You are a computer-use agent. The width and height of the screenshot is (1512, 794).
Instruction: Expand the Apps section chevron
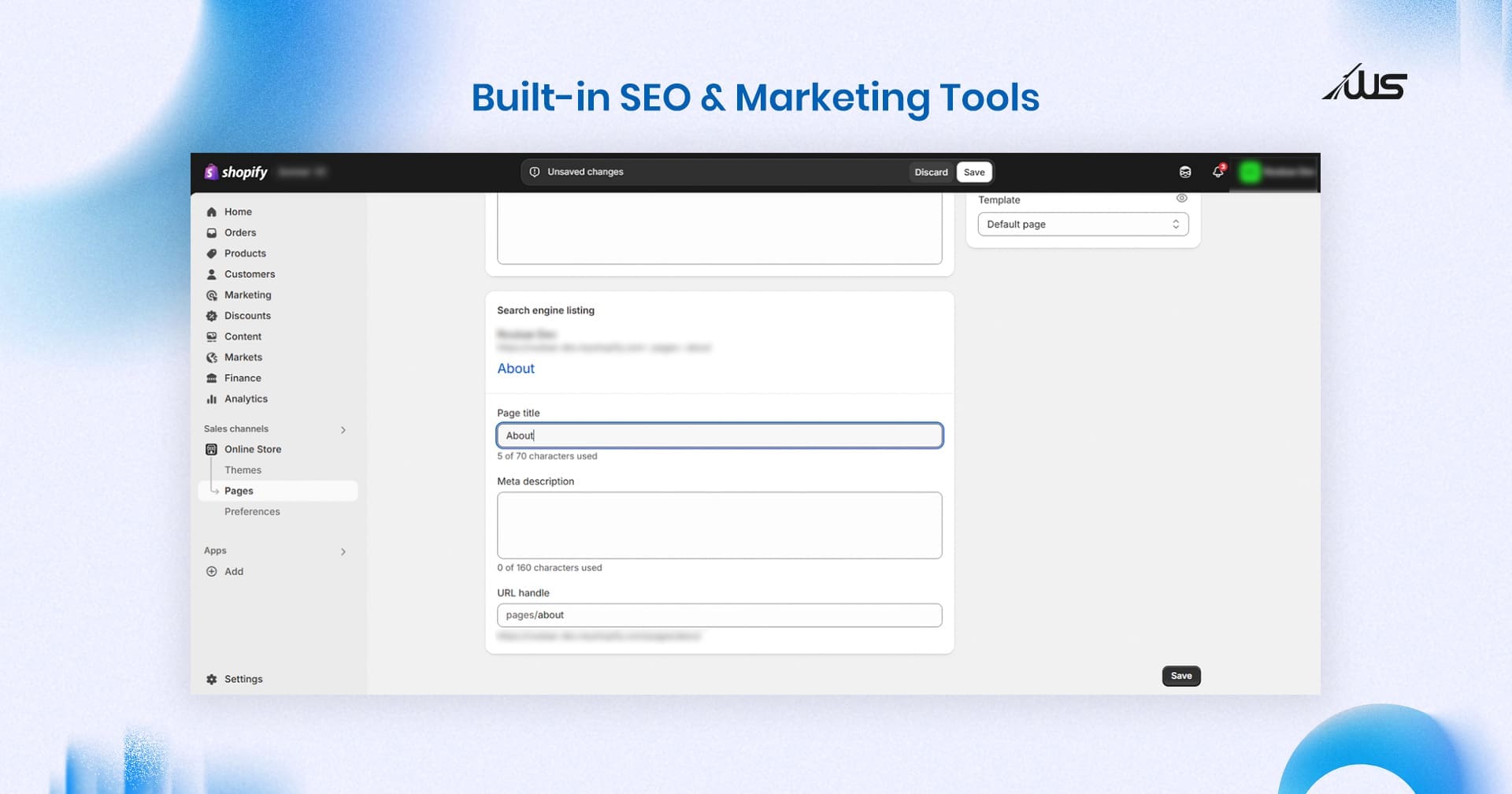coord(343,551)
